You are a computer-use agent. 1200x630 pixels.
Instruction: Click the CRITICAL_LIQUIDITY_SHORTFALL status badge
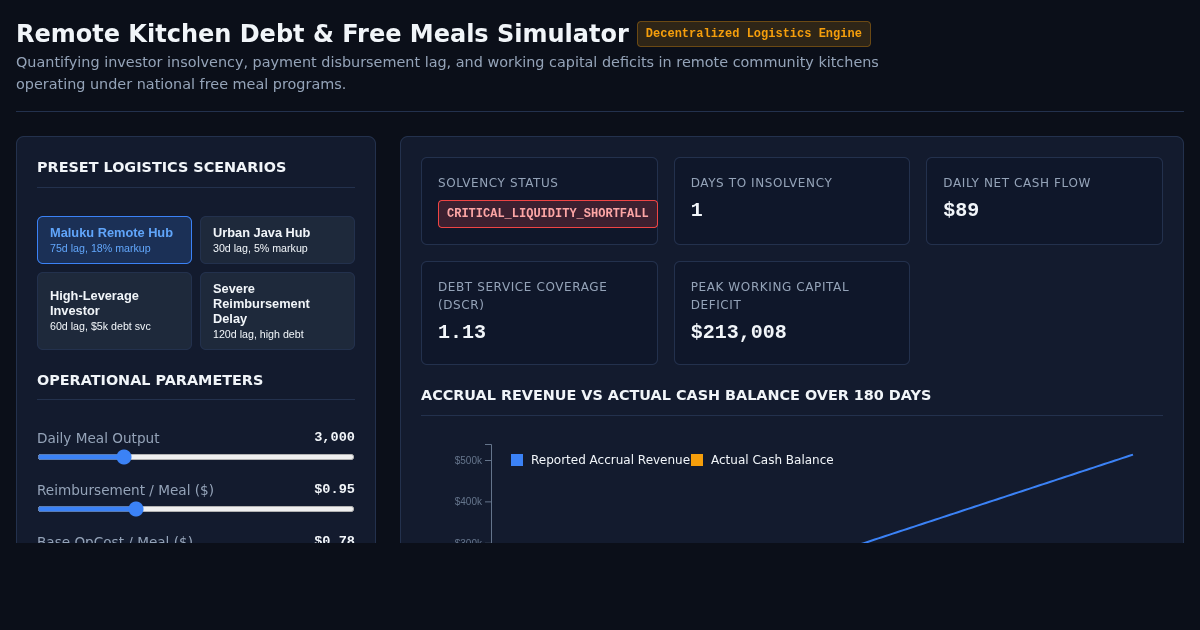point(548,214)
